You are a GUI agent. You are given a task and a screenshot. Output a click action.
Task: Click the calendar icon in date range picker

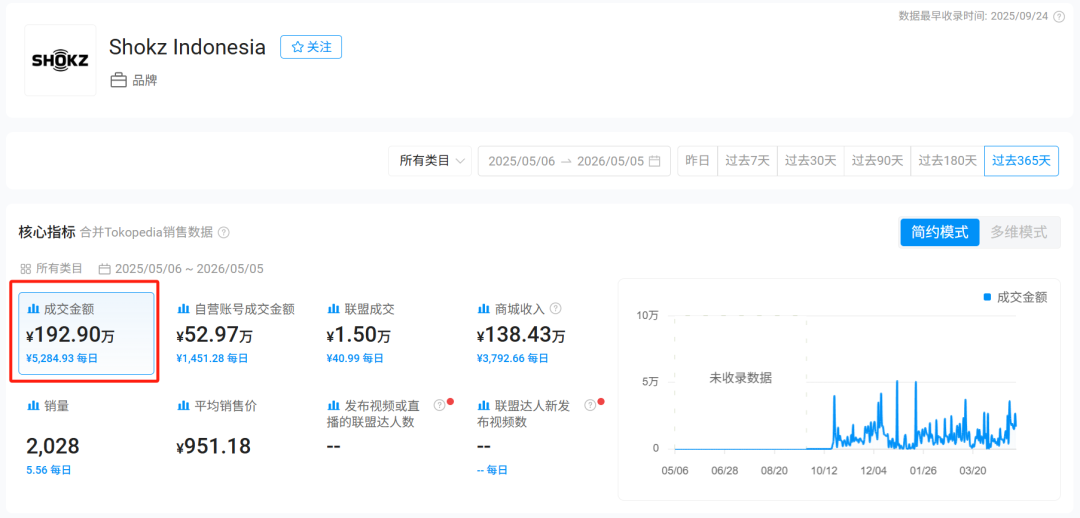[x=654, y=161]
